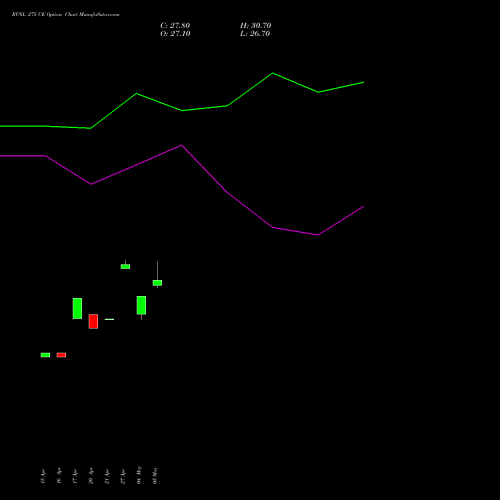The width and height of the screenshot is (500, 500).
Task: Select the green candlestick for 04 May
Action: pyautogui.click(x=141, y=305)
